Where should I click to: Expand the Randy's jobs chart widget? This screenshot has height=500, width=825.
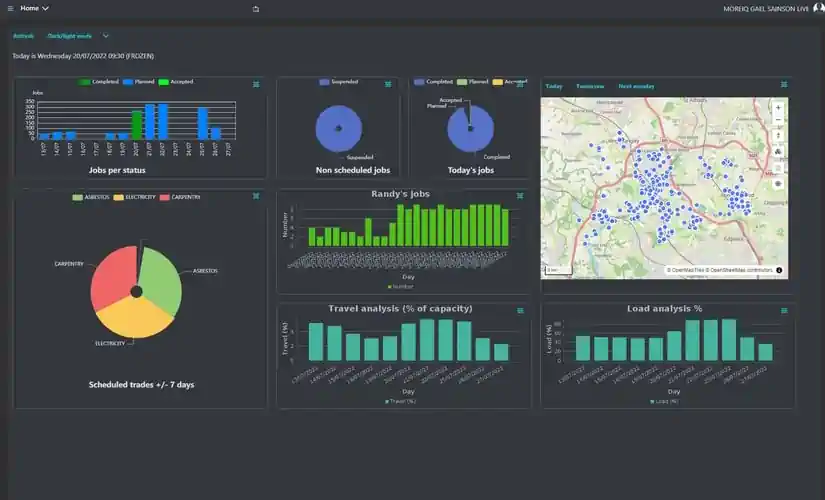[520, 196]
